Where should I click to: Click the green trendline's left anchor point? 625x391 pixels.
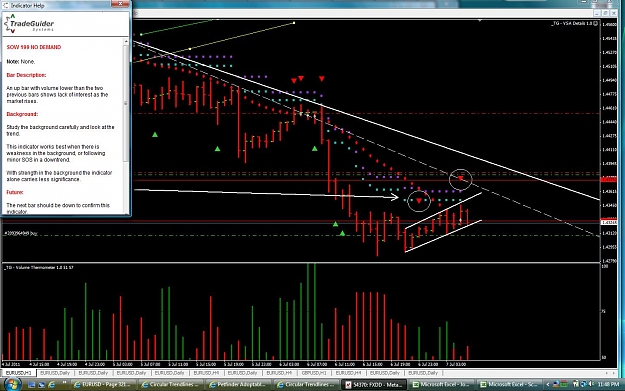coord(141,35)
